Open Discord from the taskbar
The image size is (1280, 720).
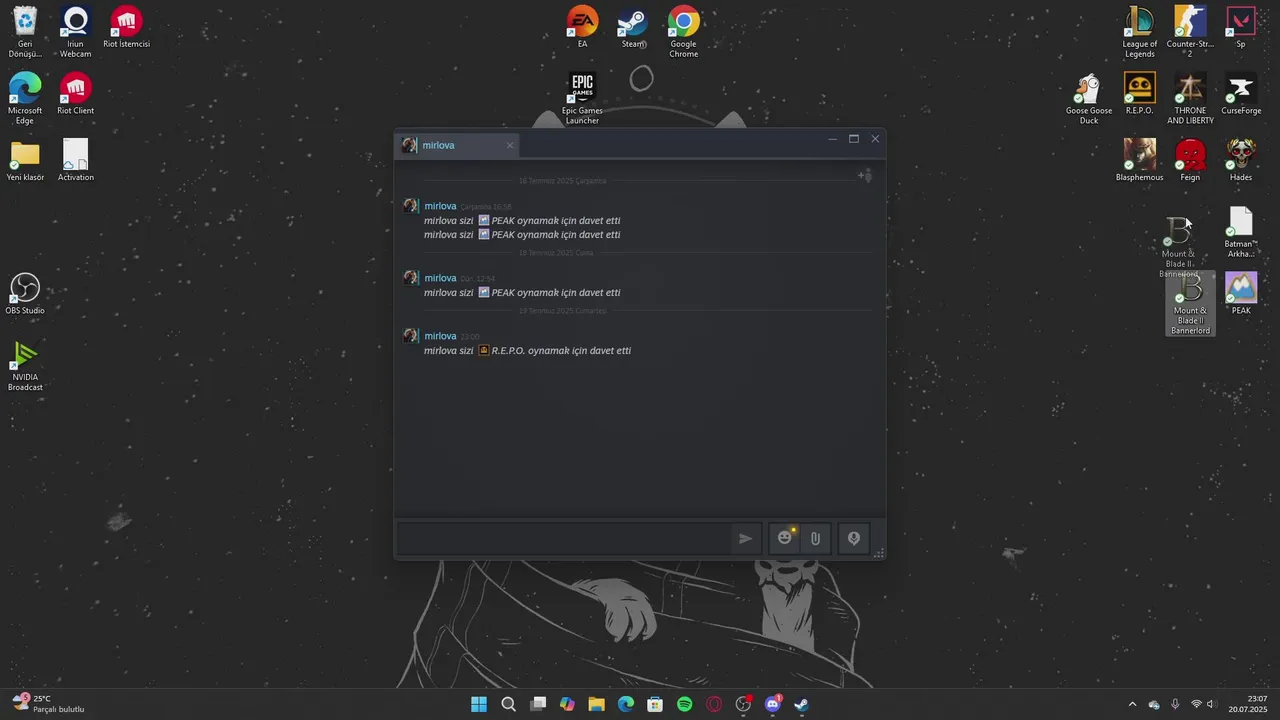pyautogui.click(x=772, y=704)
